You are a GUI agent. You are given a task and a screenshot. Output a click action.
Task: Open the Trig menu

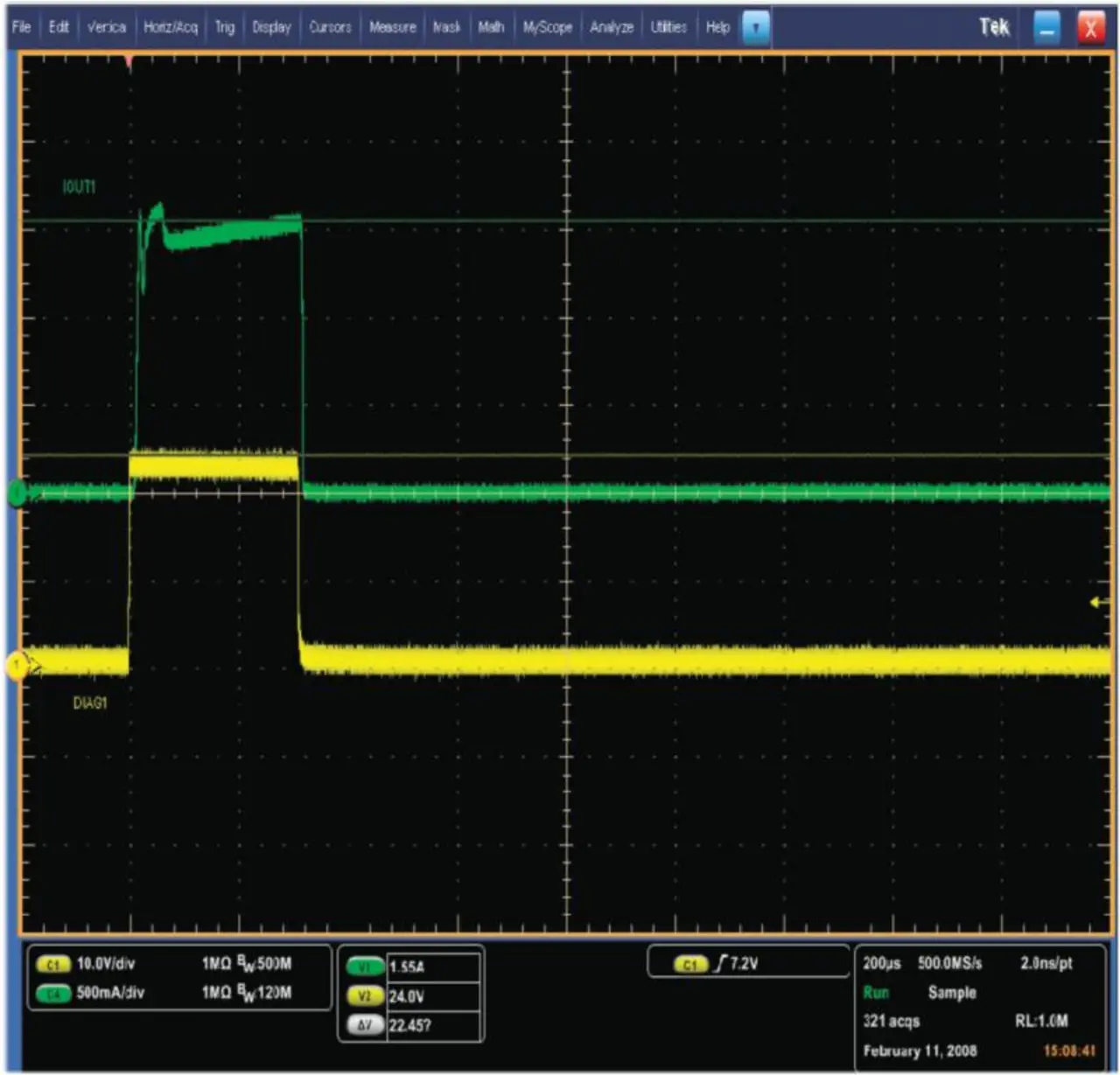tap(225, 27)
